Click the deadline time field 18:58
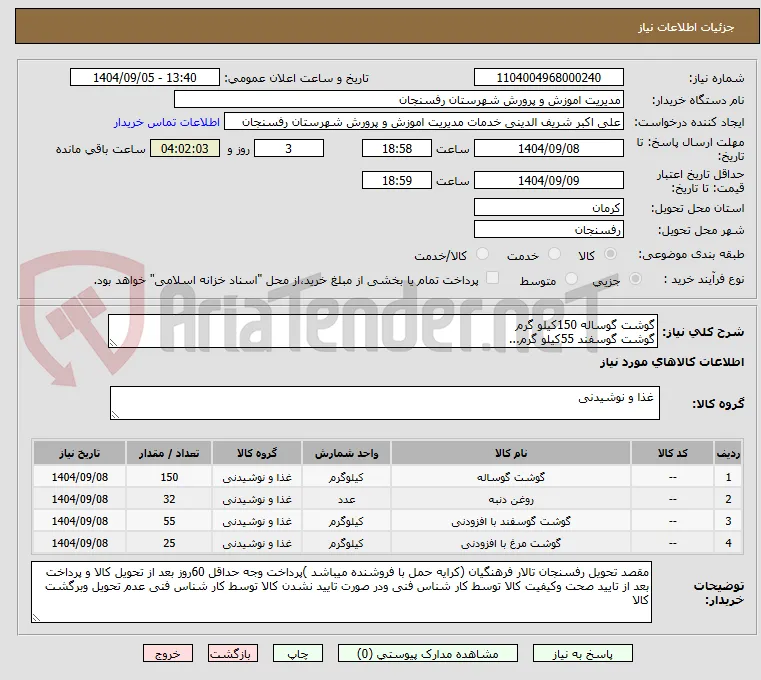This screenshot has height=680, width=761. pyautogui.click(x=397, y=149)
